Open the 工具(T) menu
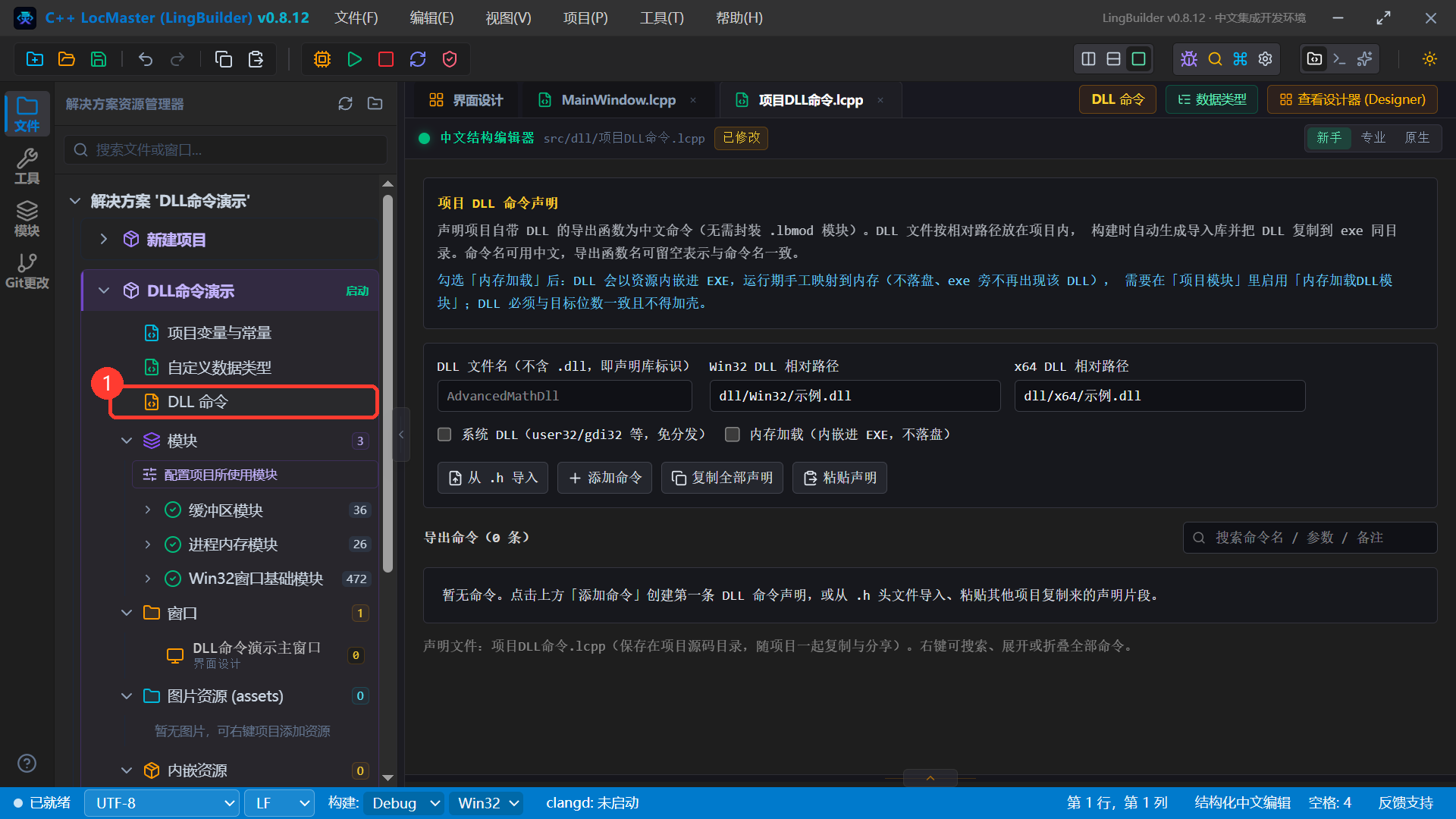 click(x=662, y=17)
